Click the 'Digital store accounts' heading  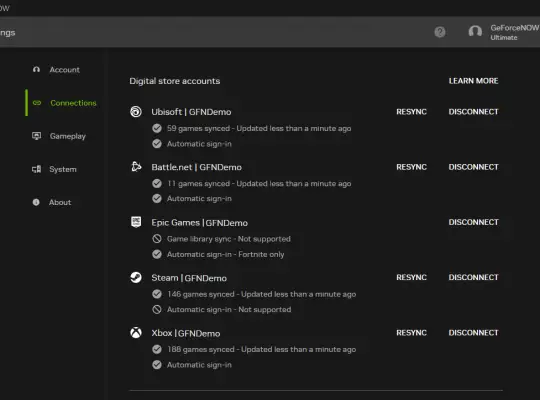175,81
